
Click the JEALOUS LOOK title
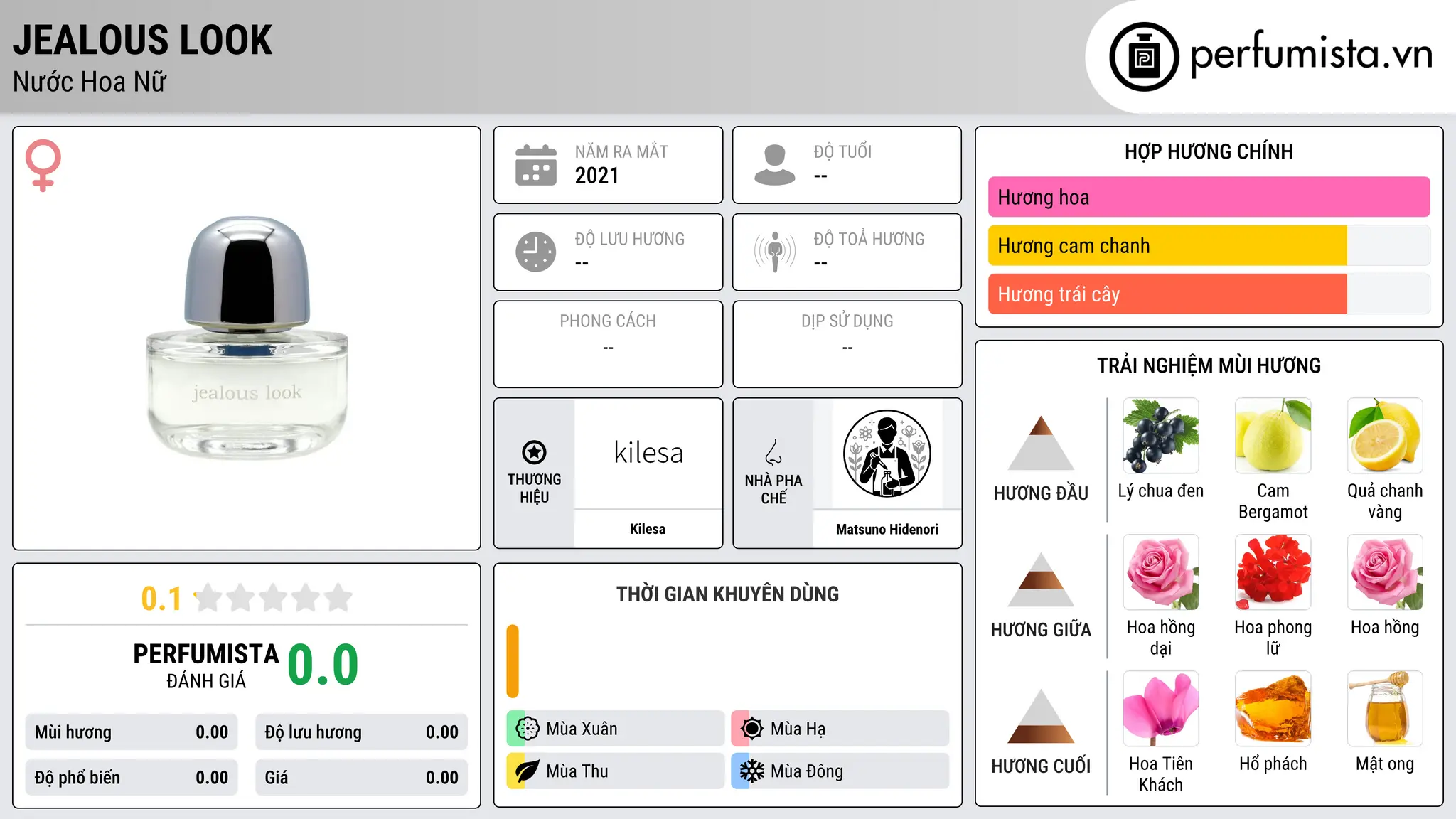143,40
